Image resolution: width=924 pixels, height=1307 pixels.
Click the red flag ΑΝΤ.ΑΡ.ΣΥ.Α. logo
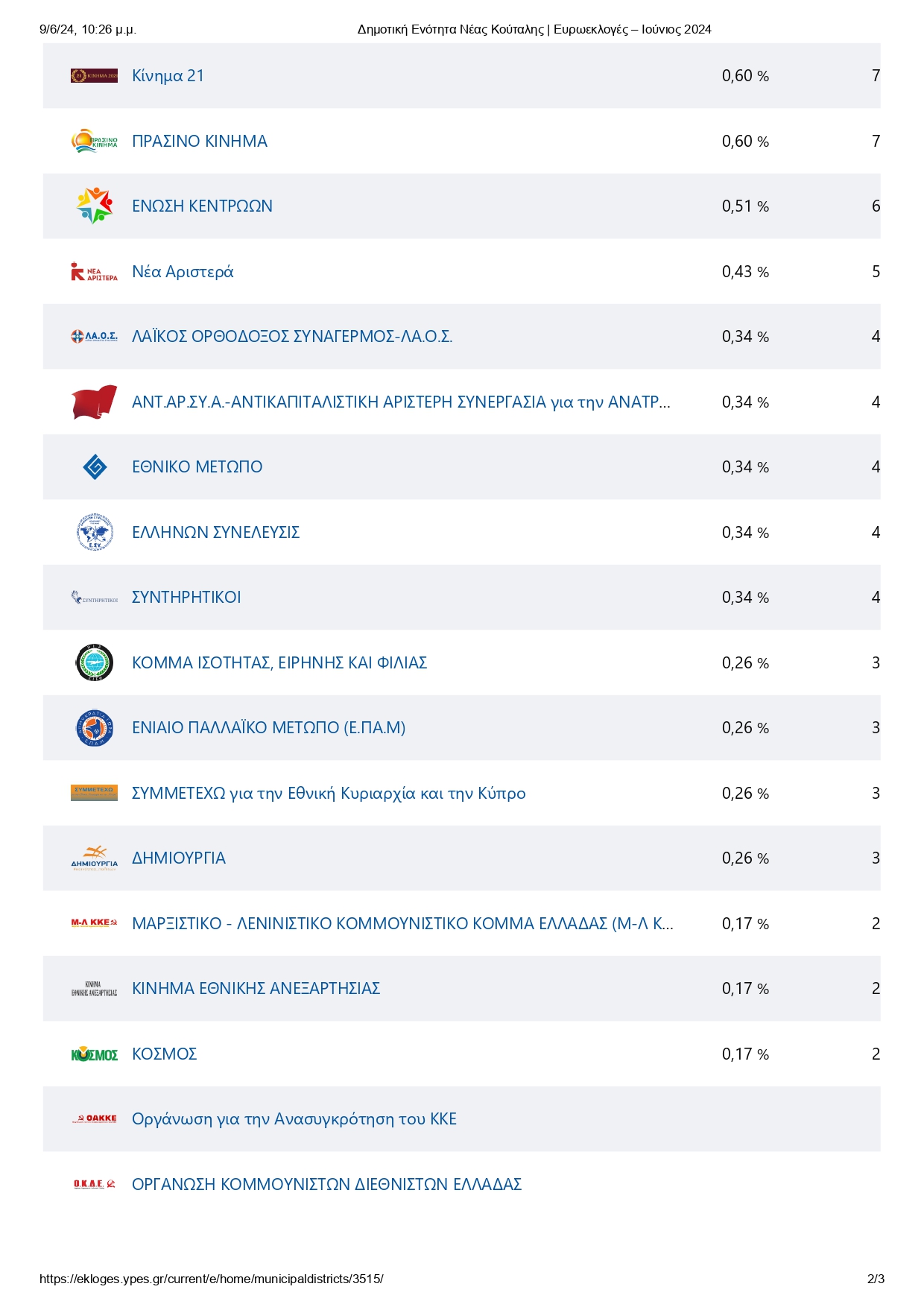coord(94,402)
